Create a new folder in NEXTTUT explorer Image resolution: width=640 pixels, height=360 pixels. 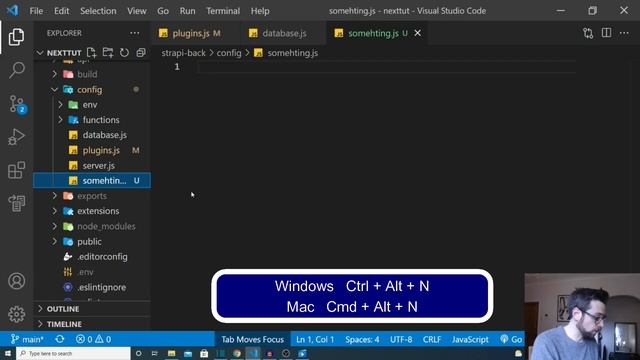pos(108,53)
